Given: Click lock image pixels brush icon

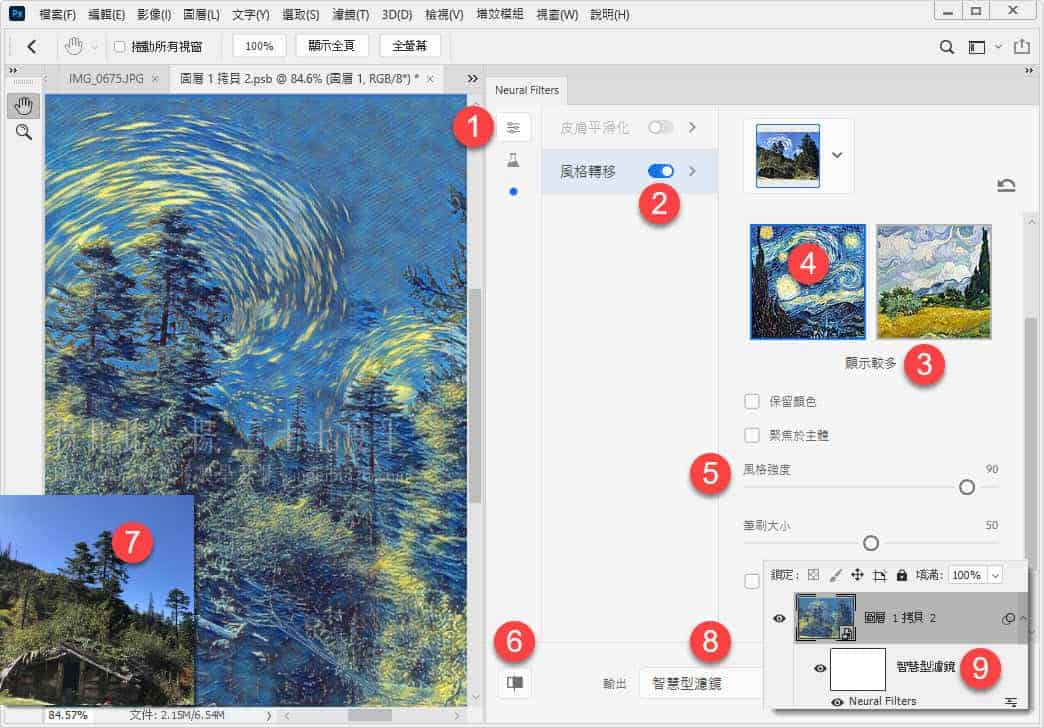Looking at the screenshot, I should click(x=836, y=575).
